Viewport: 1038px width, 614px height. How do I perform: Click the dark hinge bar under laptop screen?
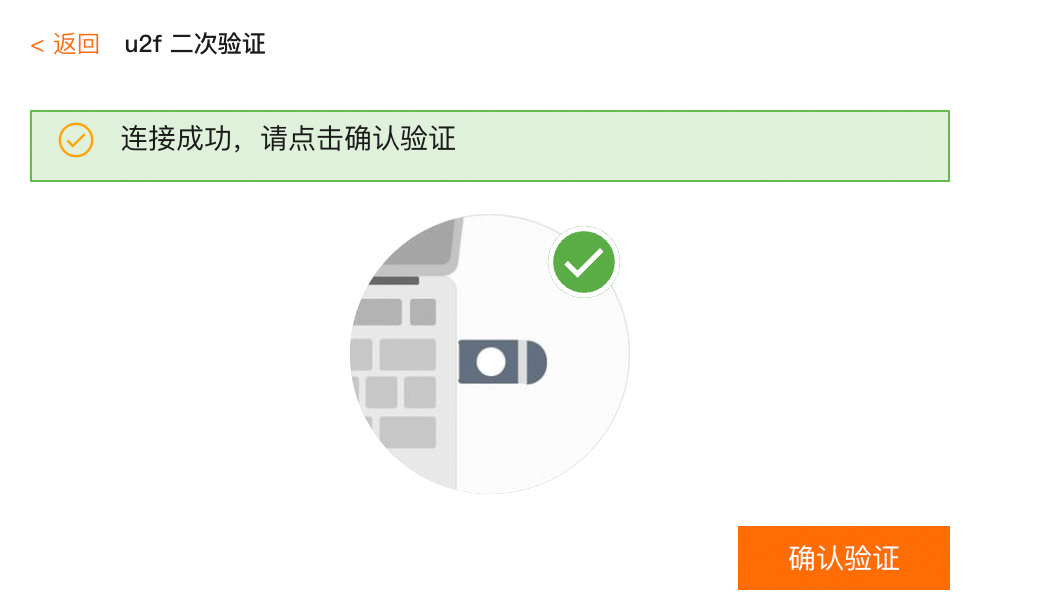click(394, 281)
